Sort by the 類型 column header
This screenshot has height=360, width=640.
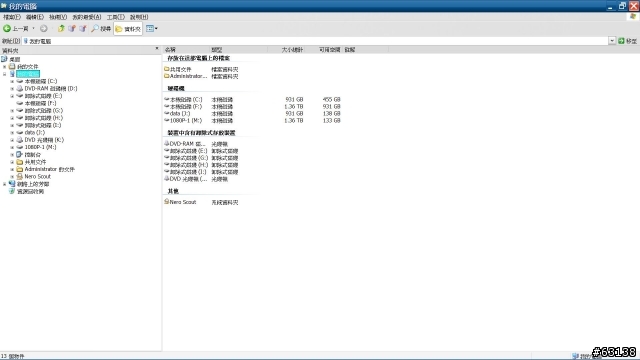click(x=239, y=50)
